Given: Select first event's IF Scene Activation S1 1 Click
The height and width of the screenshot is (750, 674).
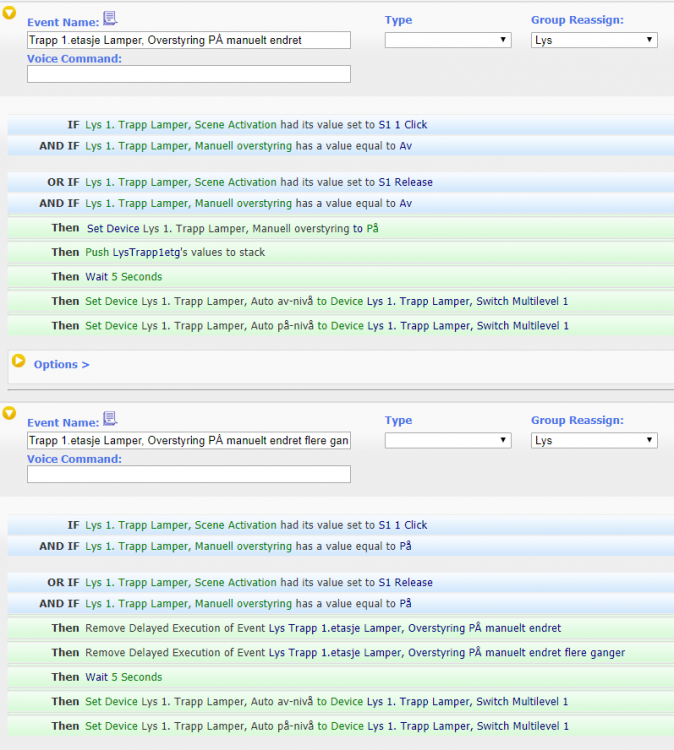Looking at the screenshot, I should pyautogui.click(x=341, y=125).
